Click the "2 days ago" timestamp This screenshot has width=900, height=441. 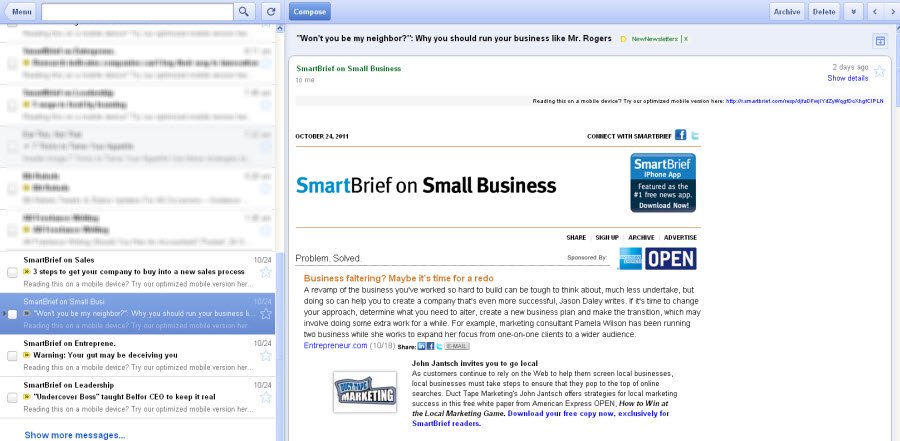(850, 67)
